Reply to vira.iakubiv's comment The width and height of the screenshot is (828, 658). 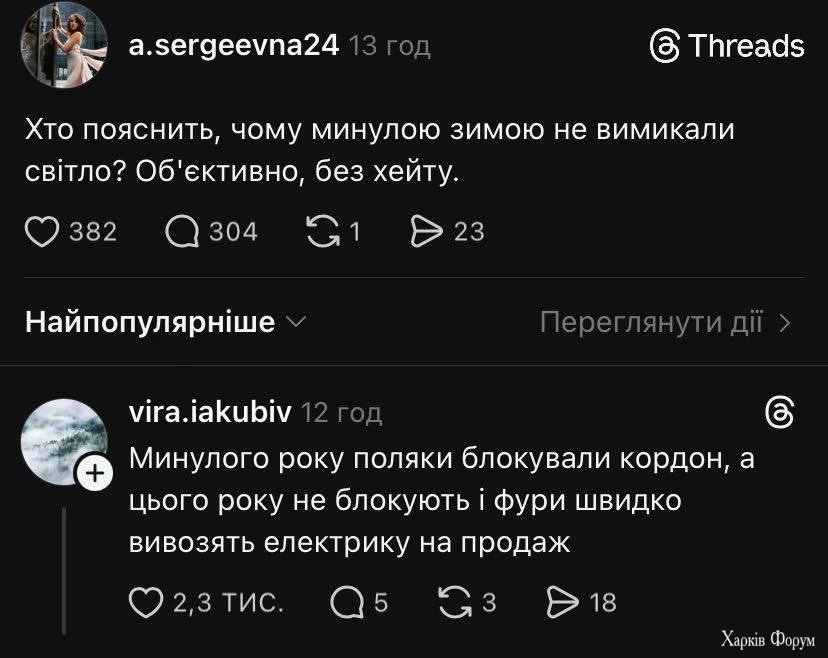click(347, 601)
